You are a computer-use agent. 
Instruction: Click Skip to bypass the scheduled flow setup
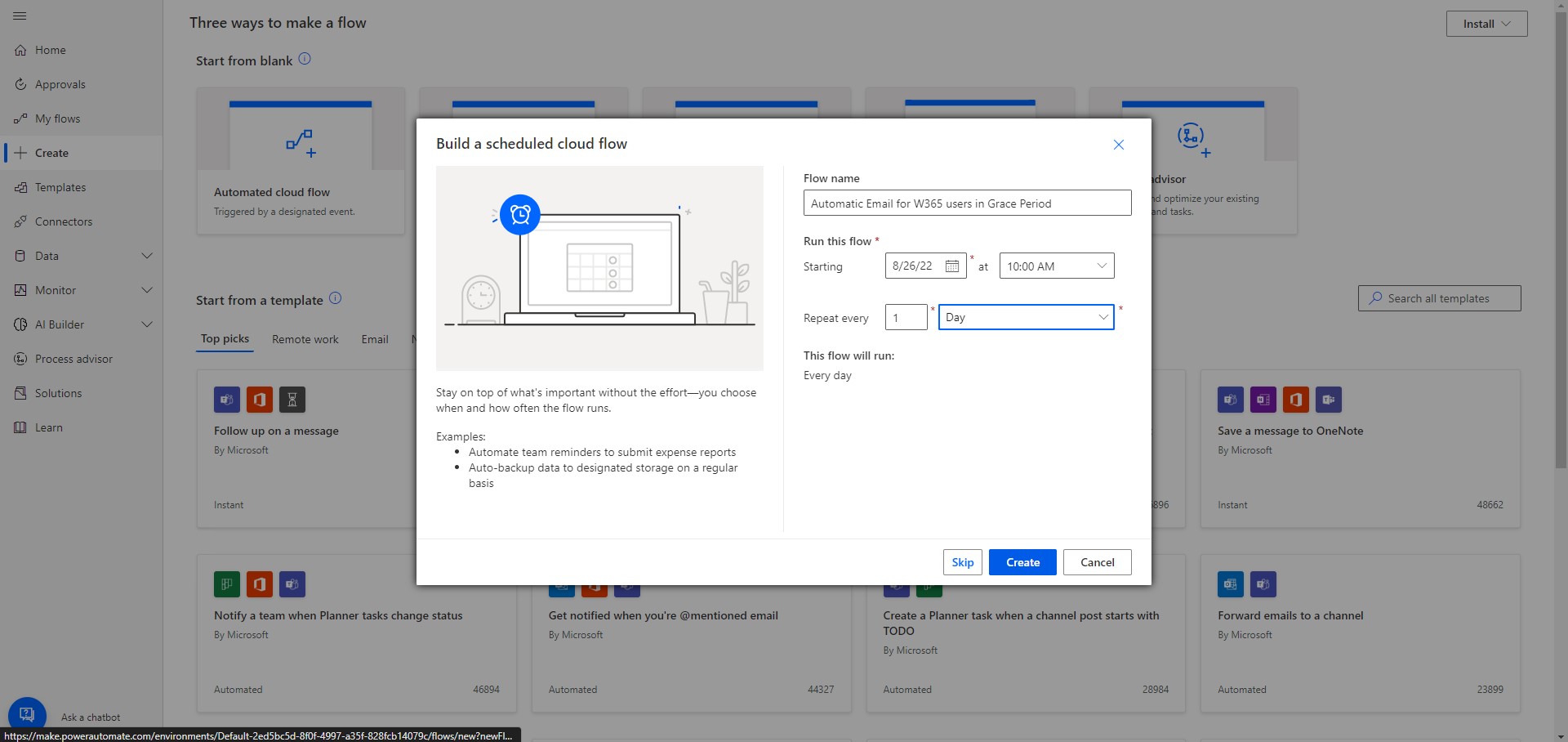pyautogui.click(x=962, y=561)
